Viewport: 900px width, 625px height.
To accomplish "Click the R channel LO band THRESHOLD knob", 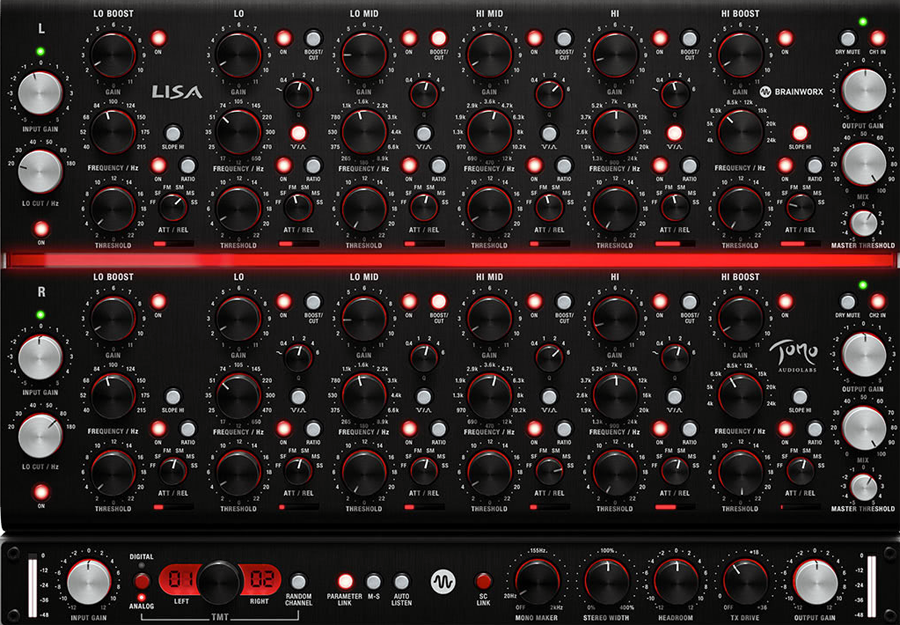I will [x=239, y=472].
